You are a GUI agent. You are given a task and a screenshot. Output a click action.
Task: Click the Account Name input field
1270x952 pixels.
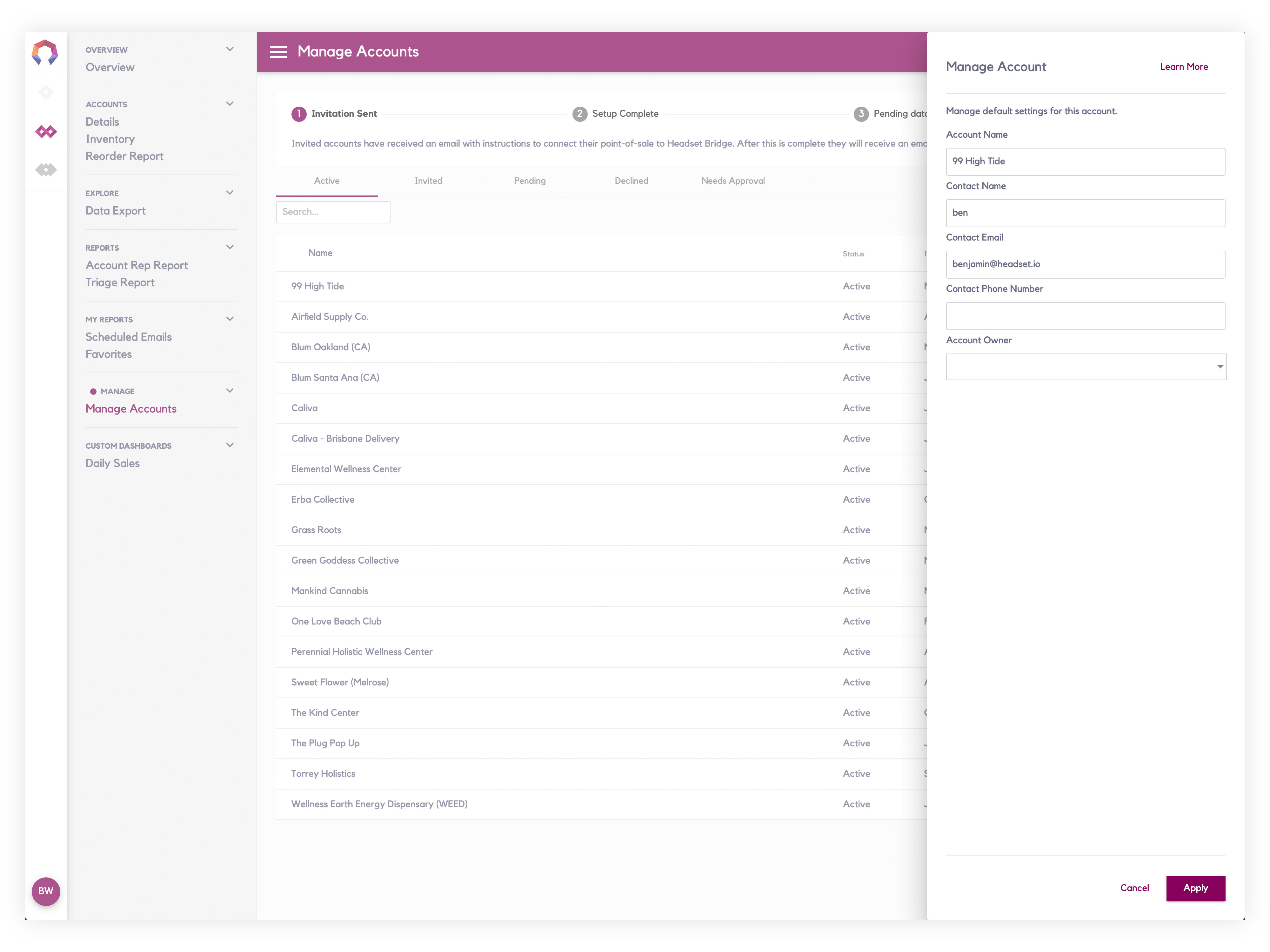tap(1085, 161)
